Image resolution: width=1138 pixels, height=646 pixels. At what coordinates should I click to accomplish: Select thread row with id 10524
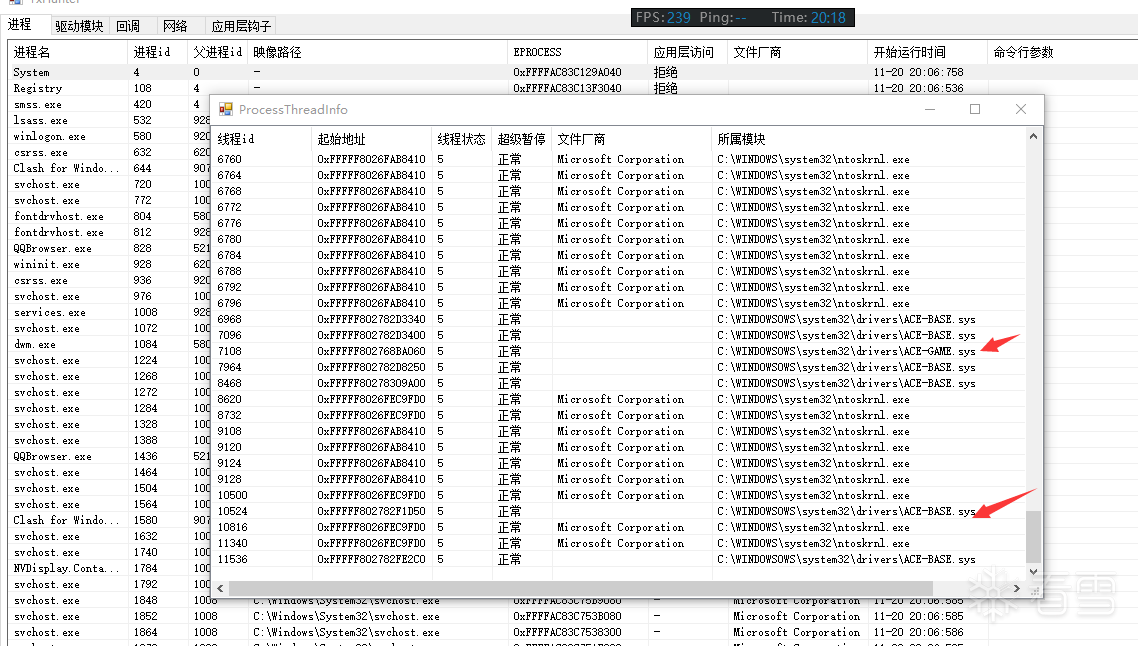pos(618,511)
